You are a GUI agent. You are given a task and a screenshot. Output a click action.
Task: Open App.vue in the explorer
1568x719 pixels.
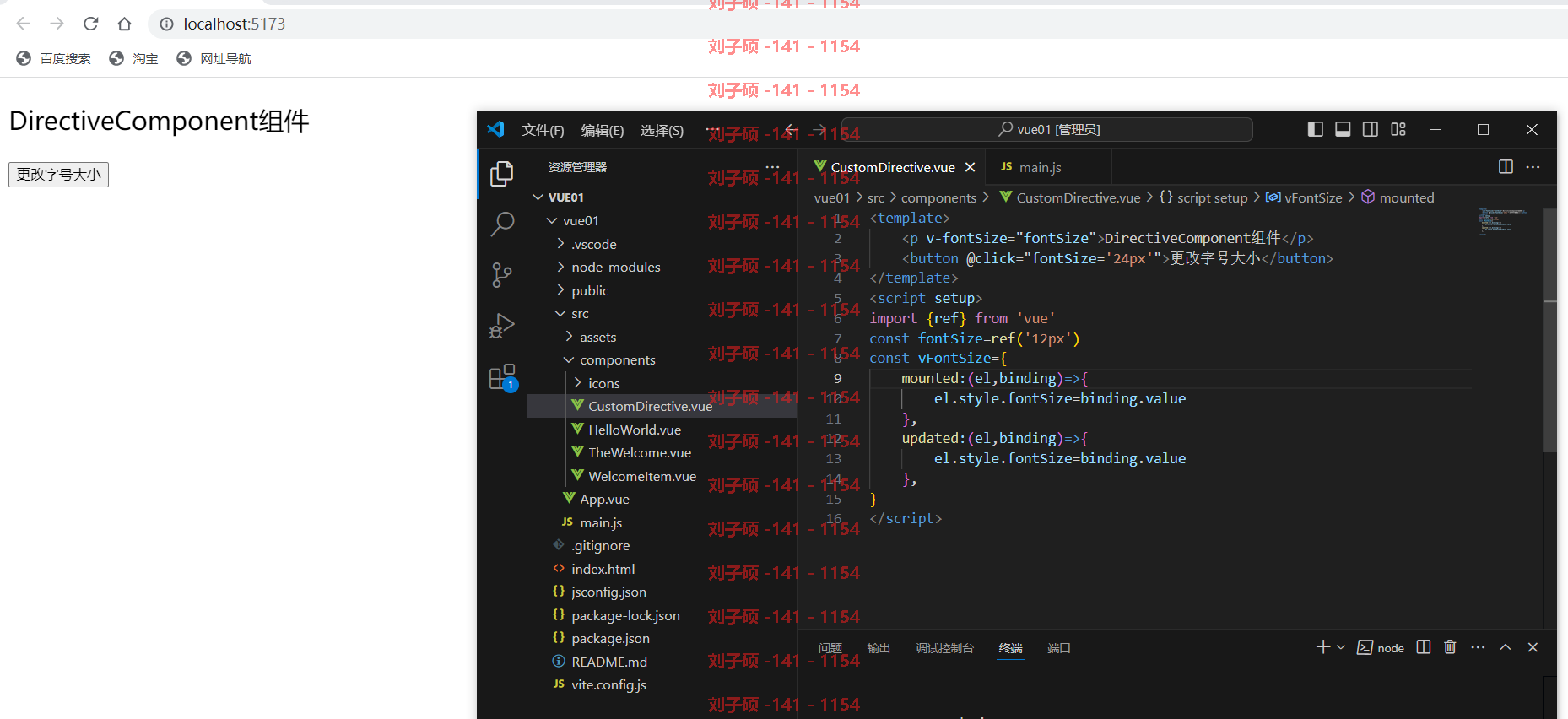pos(604,499)
